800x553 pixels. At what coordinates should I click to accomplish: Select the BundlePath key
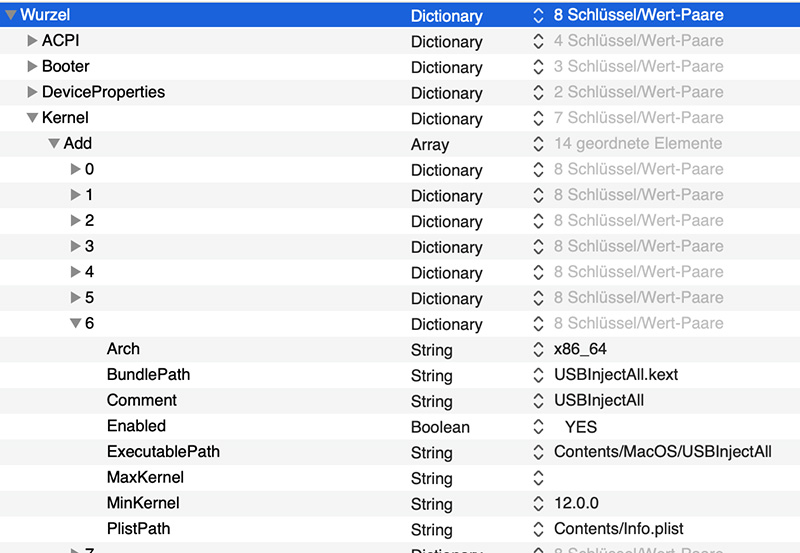pos(148,375)
